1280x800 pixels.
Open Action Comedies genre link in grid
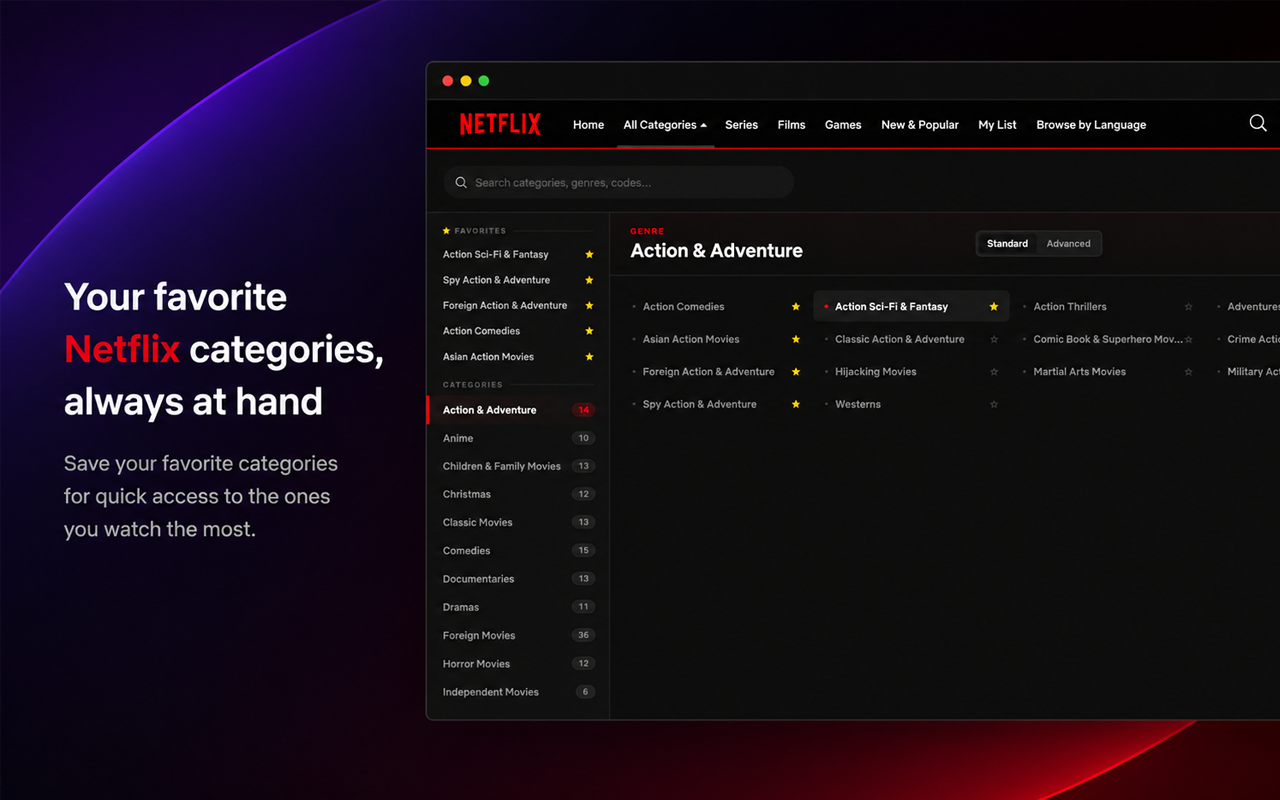tap(683, 307)
